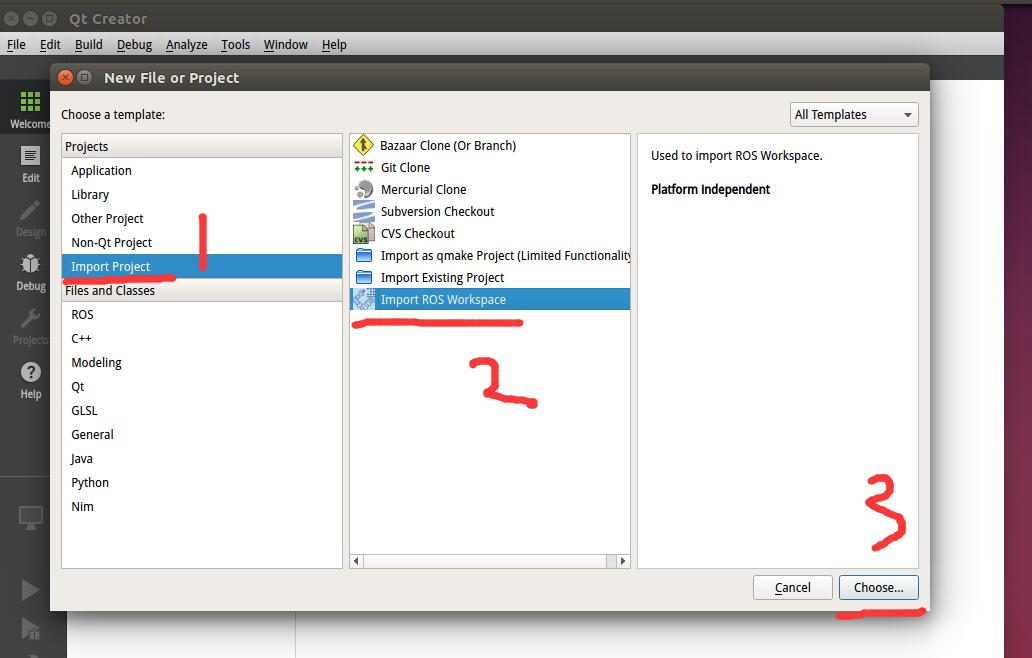Select Other Project category

(202, 218)
